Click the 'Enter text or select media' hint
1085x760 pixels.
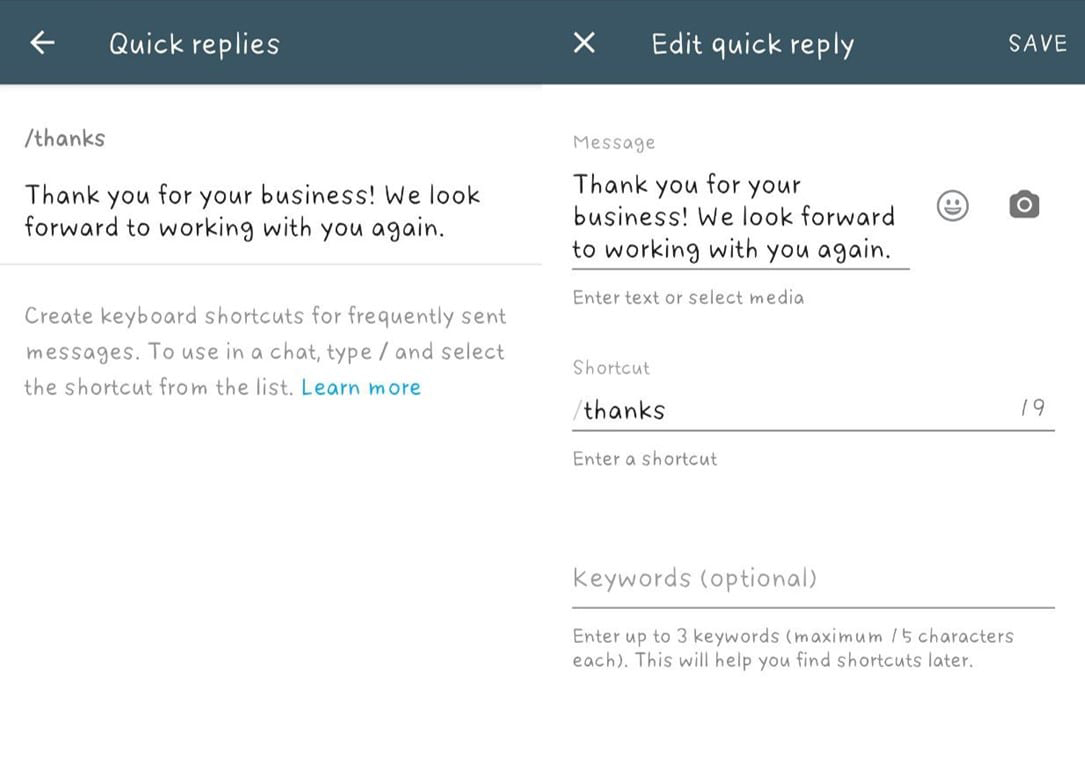tap(688, 298)
